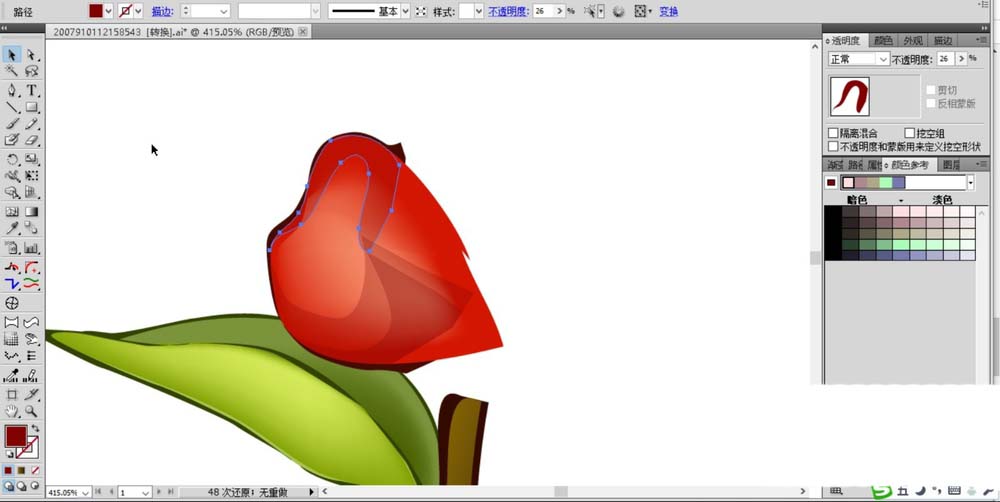Select the Pen tool

click(x=11, y=90)
